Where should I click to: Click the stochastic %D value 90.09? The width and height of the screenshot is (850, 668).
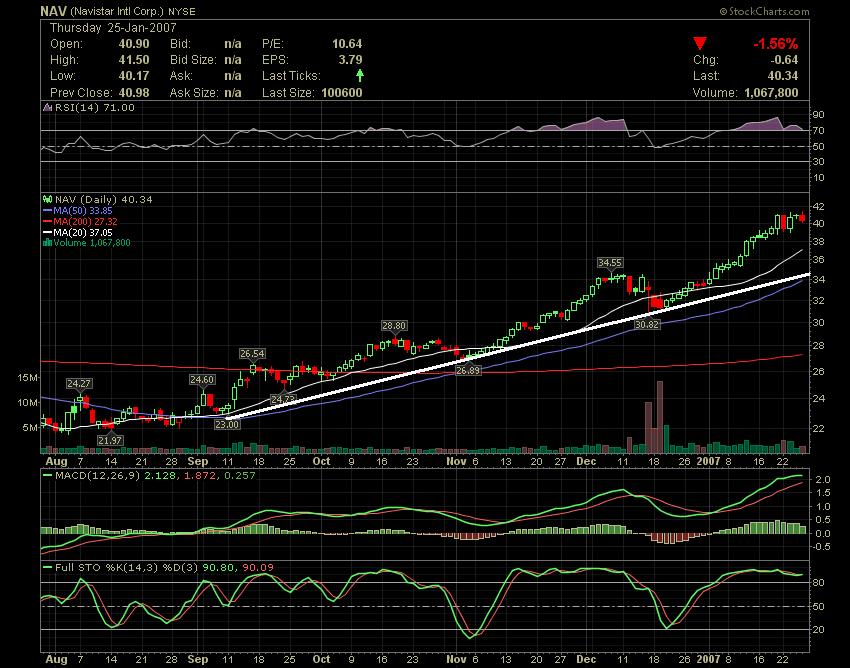(258, 568)
